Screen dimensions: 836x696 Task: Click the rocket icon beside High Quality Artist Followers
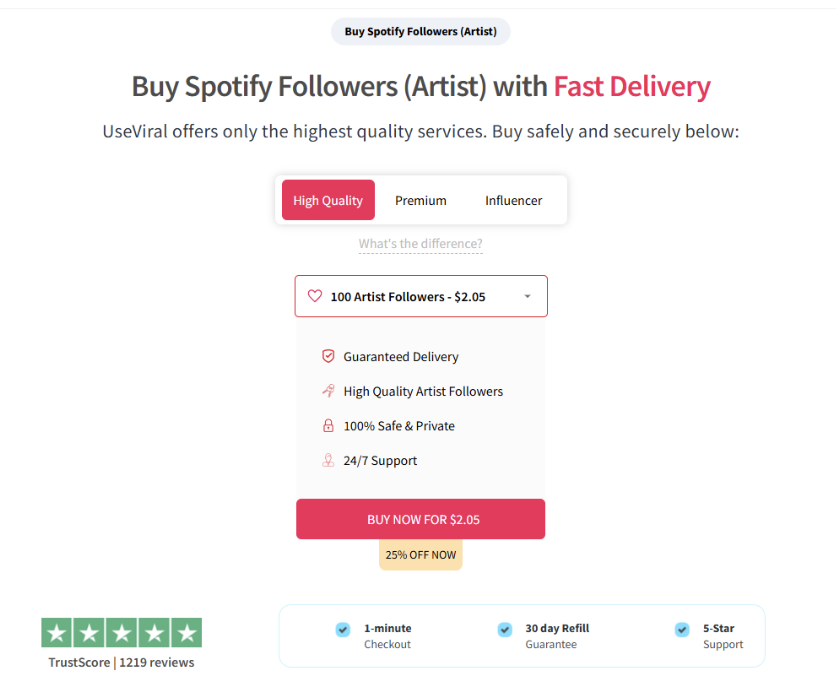(328, 390)
